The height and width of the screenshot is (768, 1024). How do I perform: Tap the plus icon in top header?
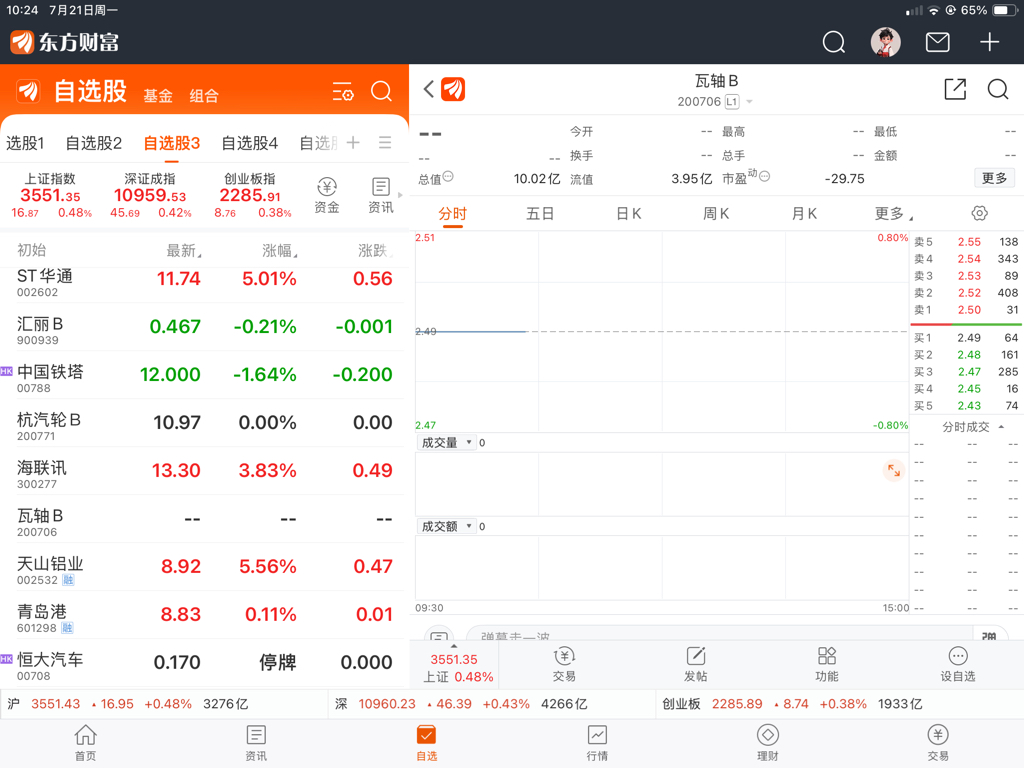tap(989, 42)
